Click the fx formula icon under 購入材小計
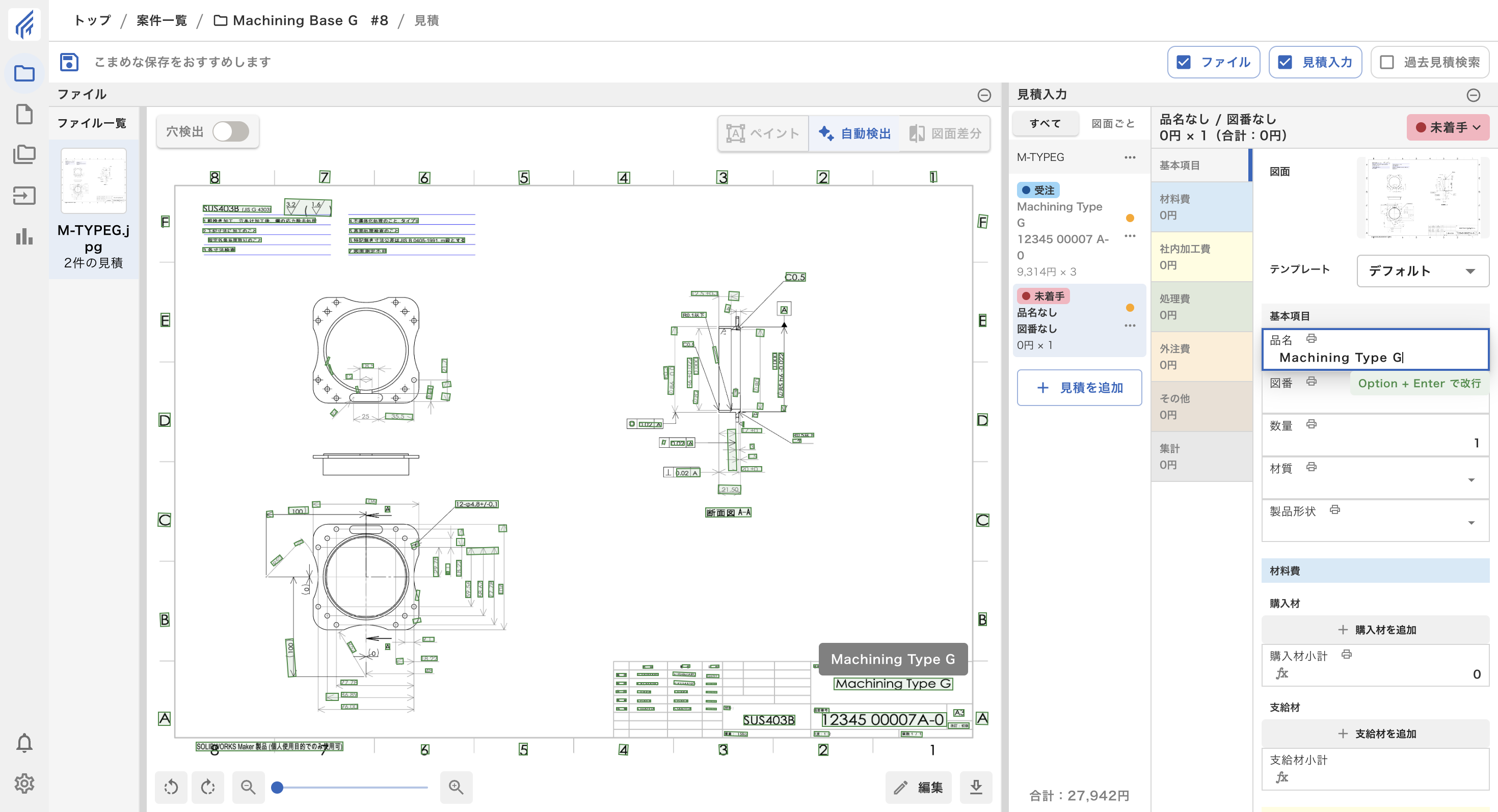This screenshot has width=1498, height=812. point(1282,673)
